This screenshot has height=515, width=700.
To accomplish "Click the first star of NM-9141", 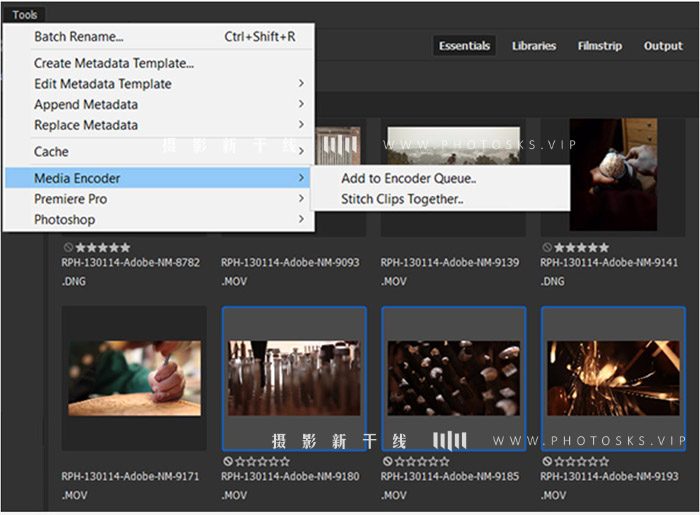I will click(x=559, y=247).
